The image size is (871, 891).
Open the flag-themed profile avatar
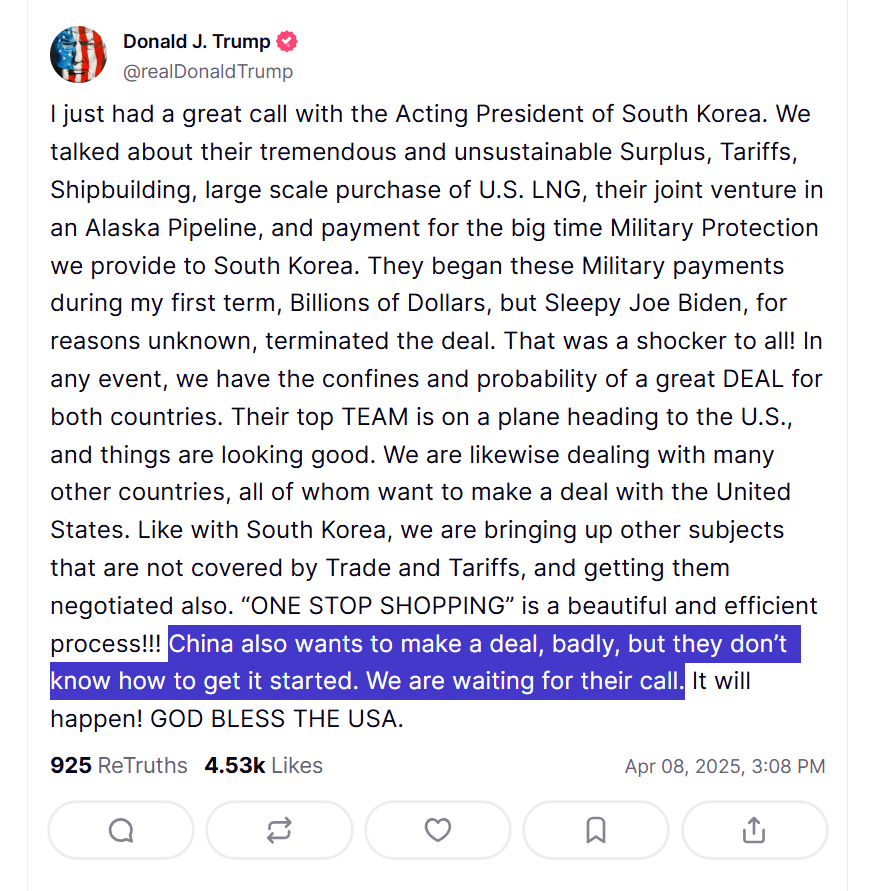[x=78, y=55]
